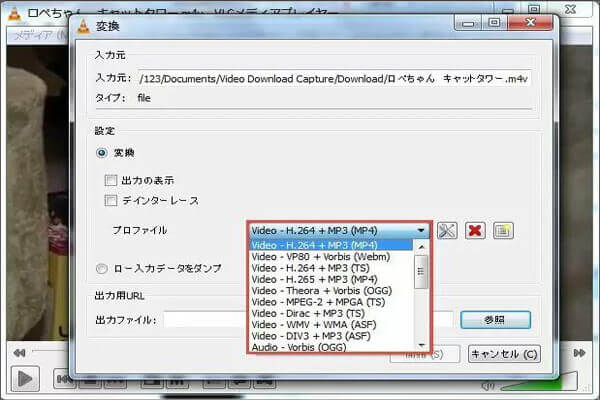Choose Video - WMV + WMA (ASF)

(x=331, y=325)
